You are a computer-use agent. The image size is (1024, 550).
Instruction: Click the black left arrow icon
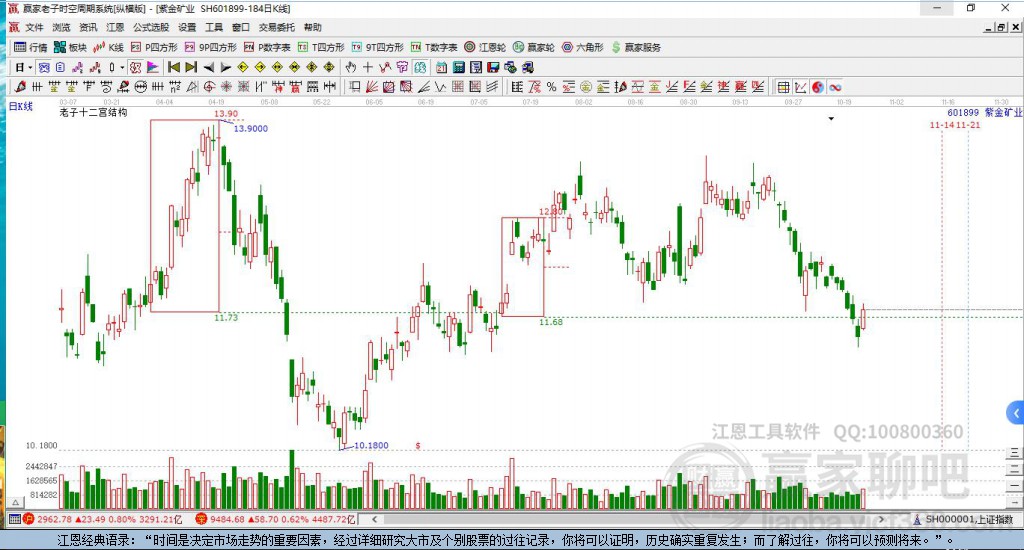click(x=209, y=67)
